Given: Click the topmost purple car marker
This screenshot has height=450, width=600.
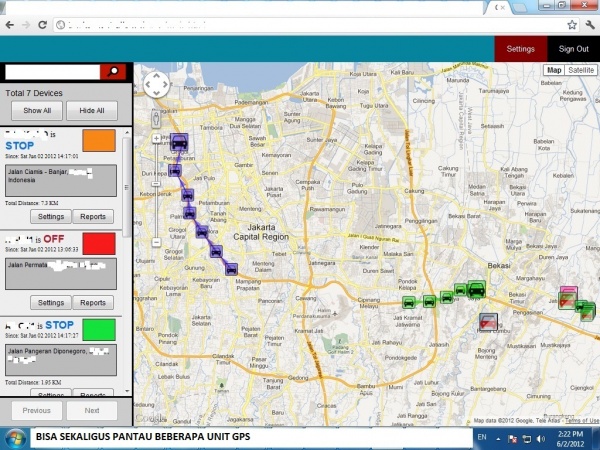Looking at the screenshot, I should tap(179, 142).
